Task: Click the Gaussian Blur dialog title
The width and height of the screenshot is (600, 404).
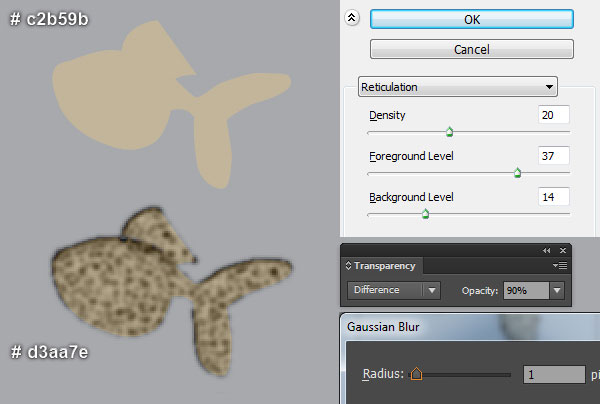Action: (x=383, y=327)
